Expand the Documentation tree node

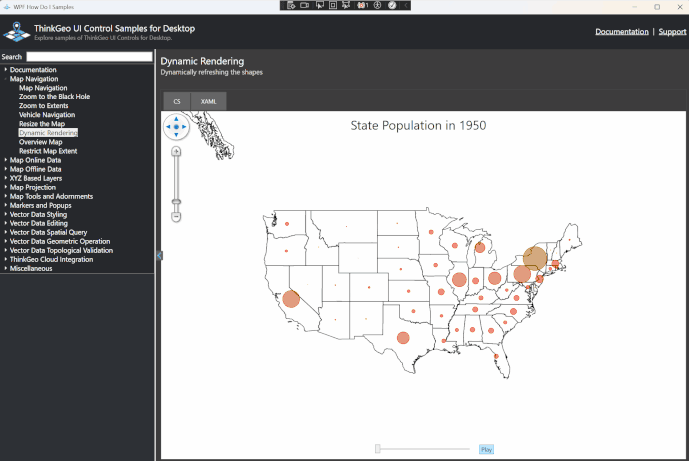click(x=6, y=69)
